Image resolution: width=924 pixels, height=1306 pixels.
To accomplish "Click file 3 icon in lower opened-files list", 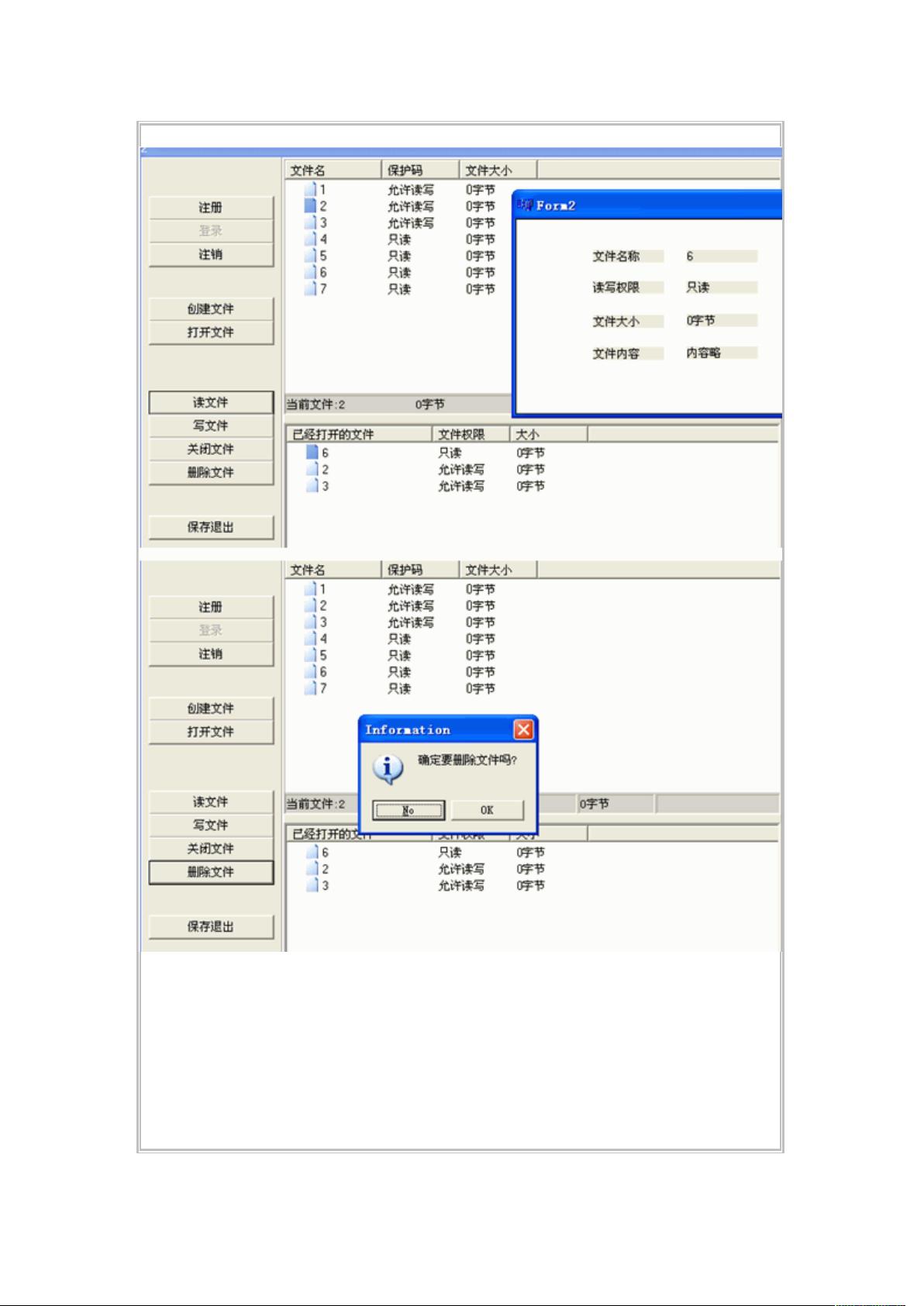I will click(312, 885).
